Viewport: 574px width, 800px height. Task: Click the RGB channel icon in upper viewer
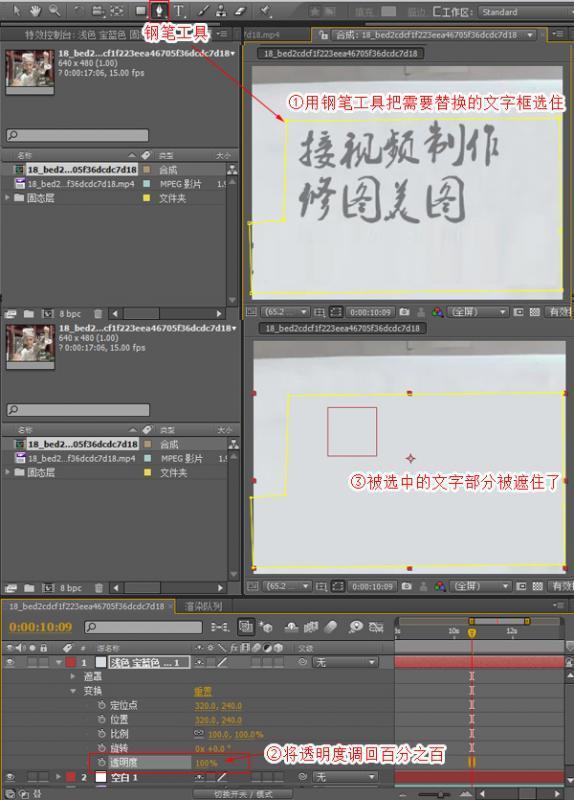click(x=438, y=312)
